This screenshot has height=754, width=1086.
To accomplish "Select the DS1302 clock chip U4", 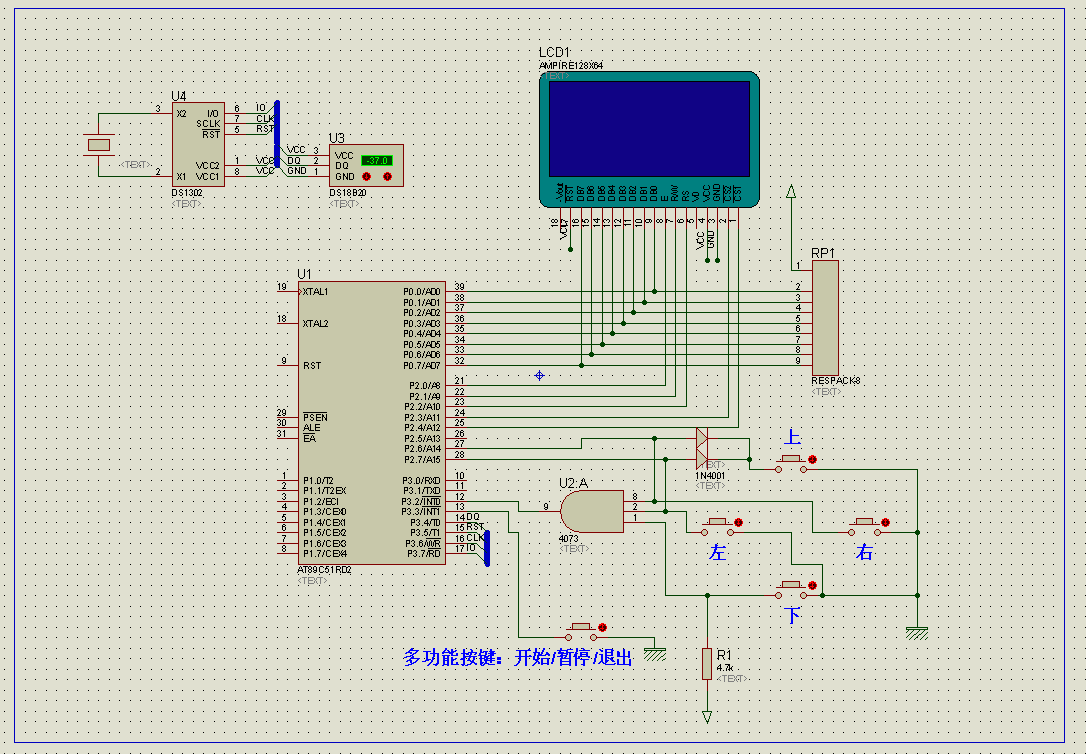I will (x=198, y=145).
